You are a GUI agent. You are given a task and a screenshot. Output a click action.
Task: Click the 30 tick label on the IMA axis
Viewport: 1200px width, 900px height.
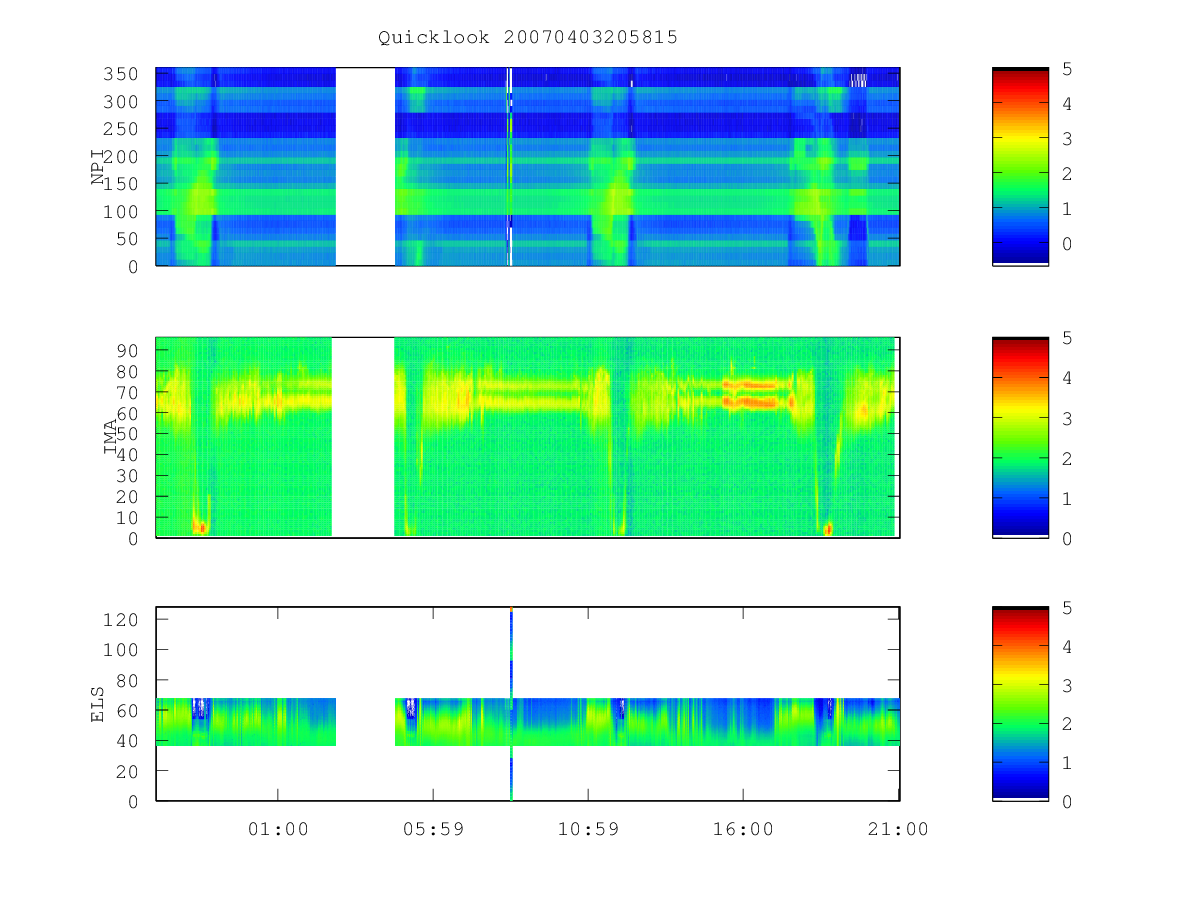[129, 475]
